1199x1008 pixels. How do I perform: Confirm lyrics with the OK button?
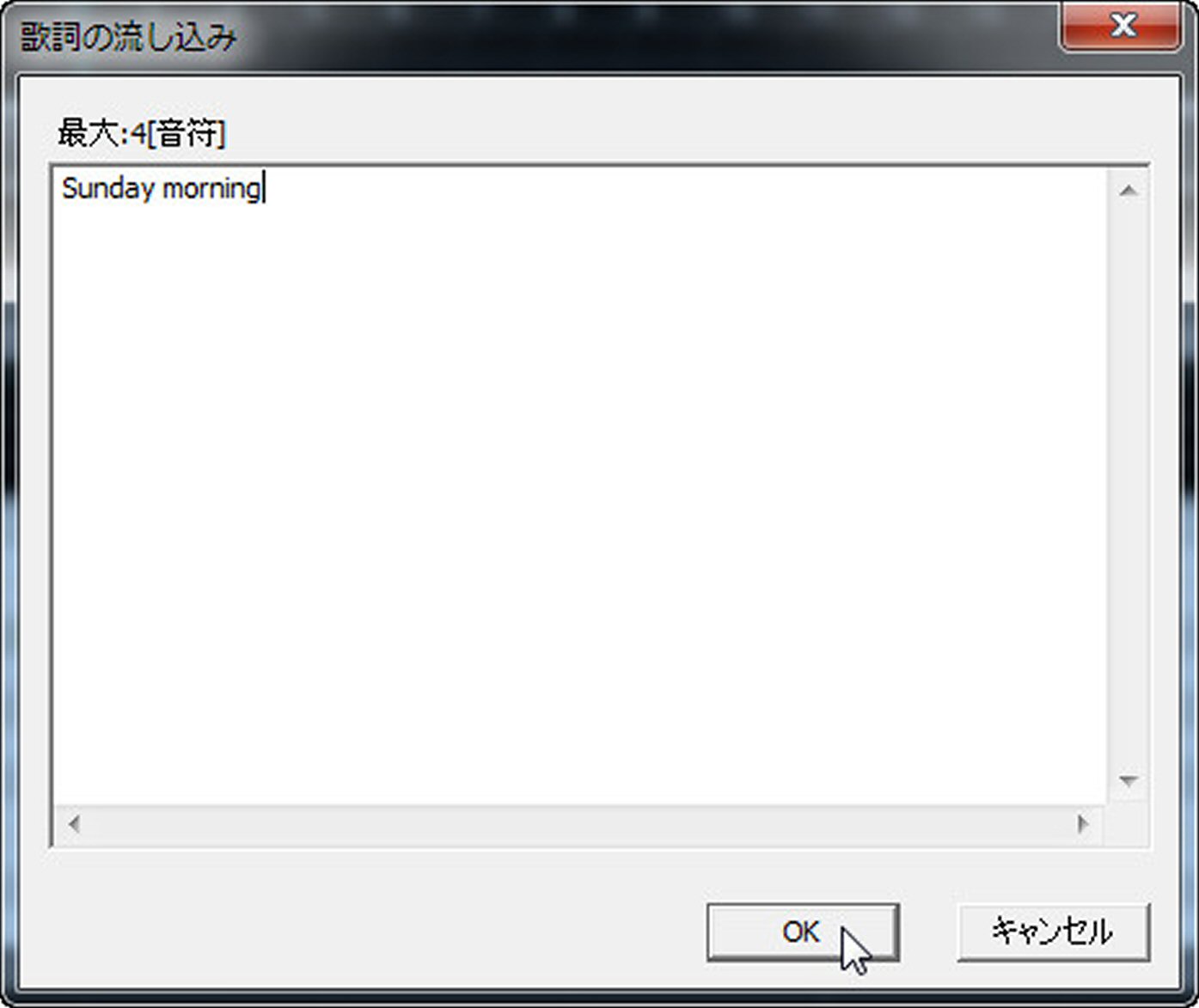pyautogui.click(x=803, y=932)
